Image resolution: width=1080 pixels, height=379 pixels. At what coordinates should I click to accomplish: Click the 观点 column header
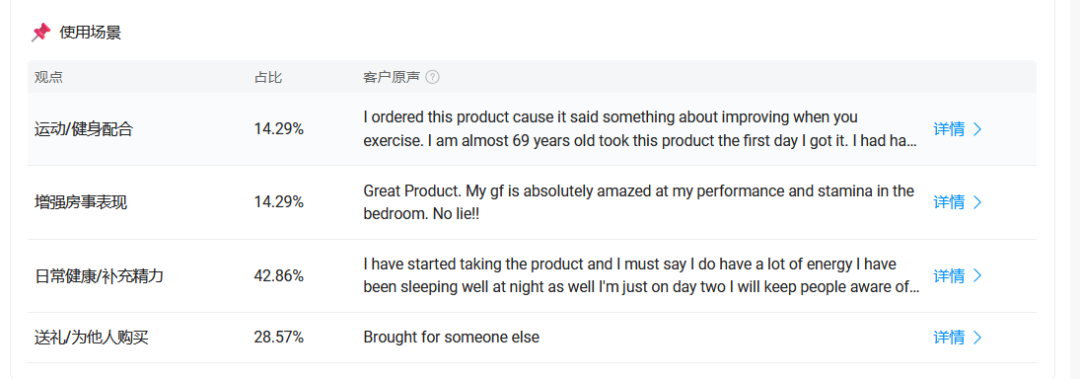click(48, 77)
